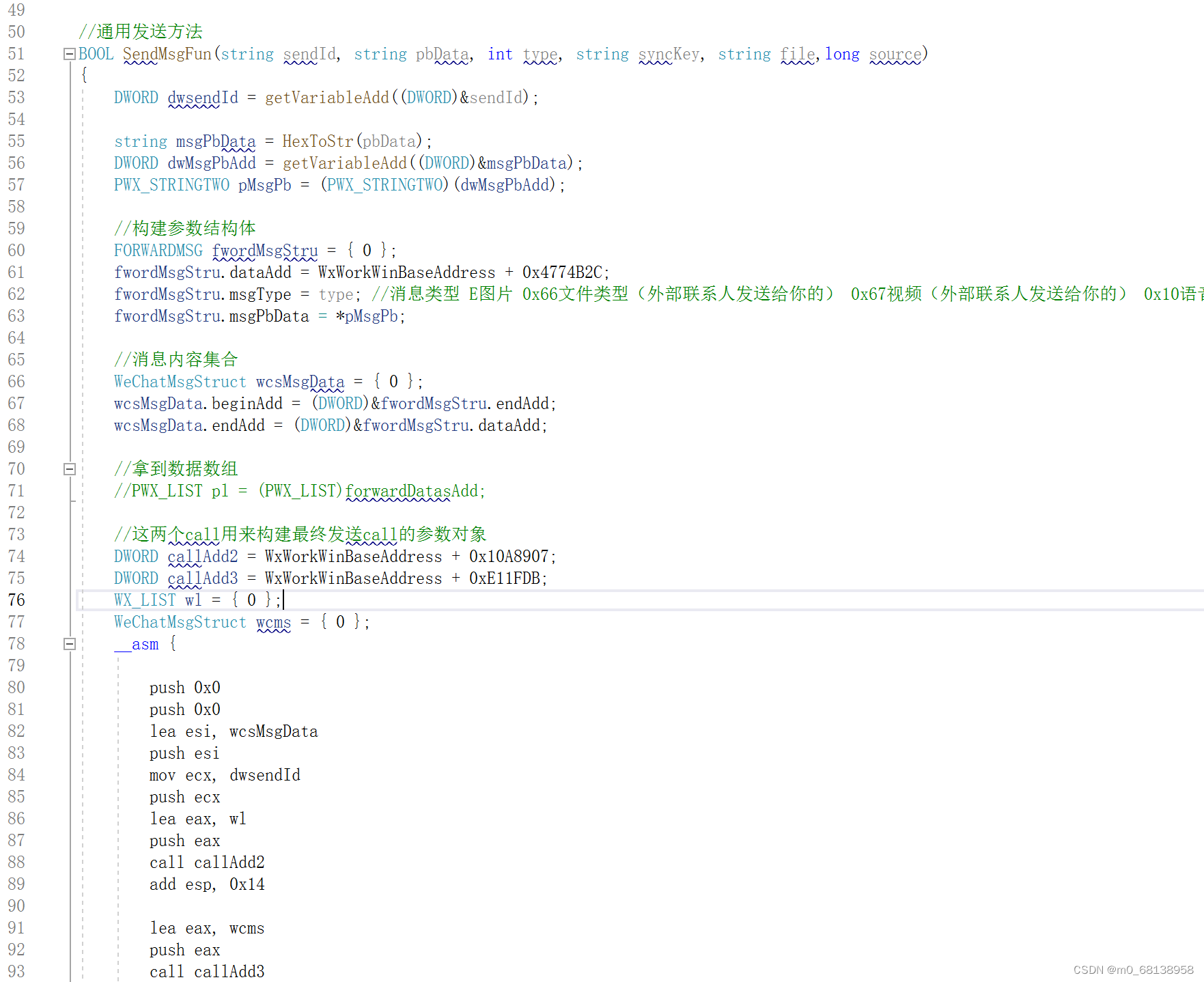The image size is (1204, 982).
Task: Click wcsMsgData.endAdd on line 68
Action: coord(189,425)
